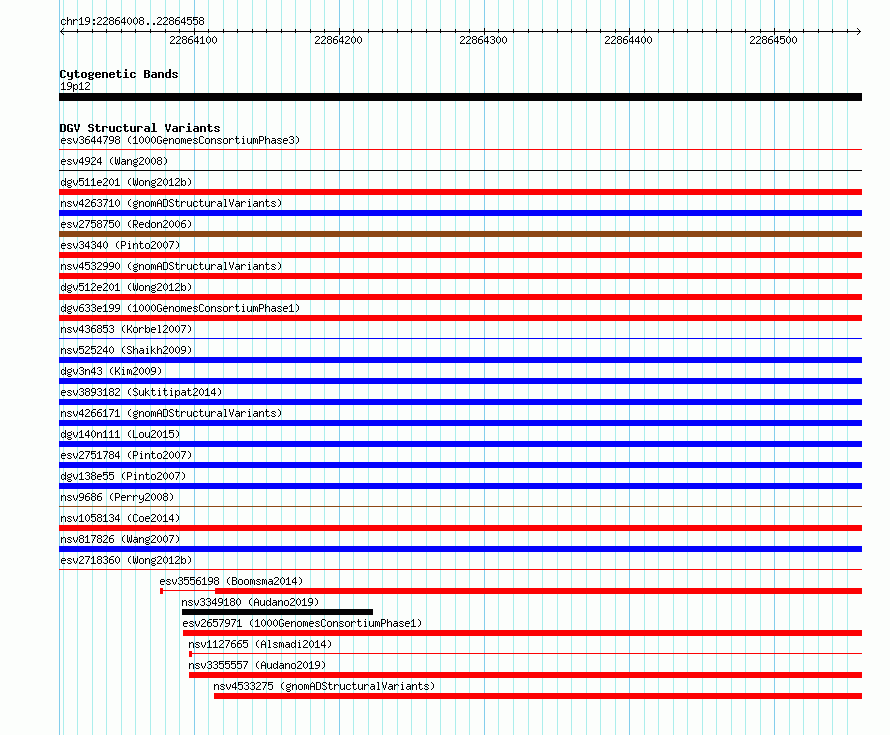Select nsv4266171 (gnomADStructuralVariants) label
Viewport: 890px width, 735px height.
tap(171, 413)
